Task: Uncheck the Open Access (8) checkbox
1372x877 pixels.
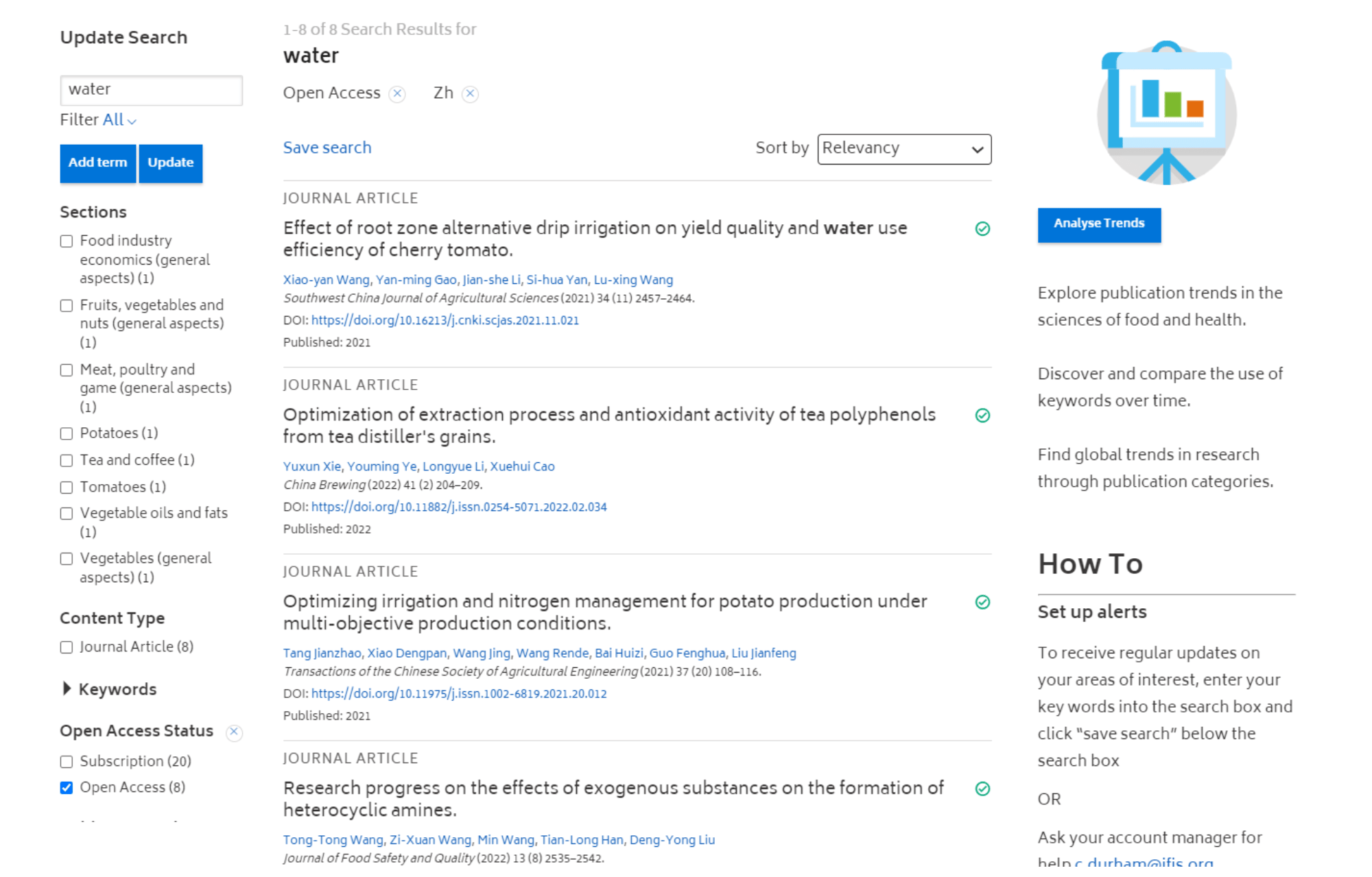Action: click(x=67, y=788)
